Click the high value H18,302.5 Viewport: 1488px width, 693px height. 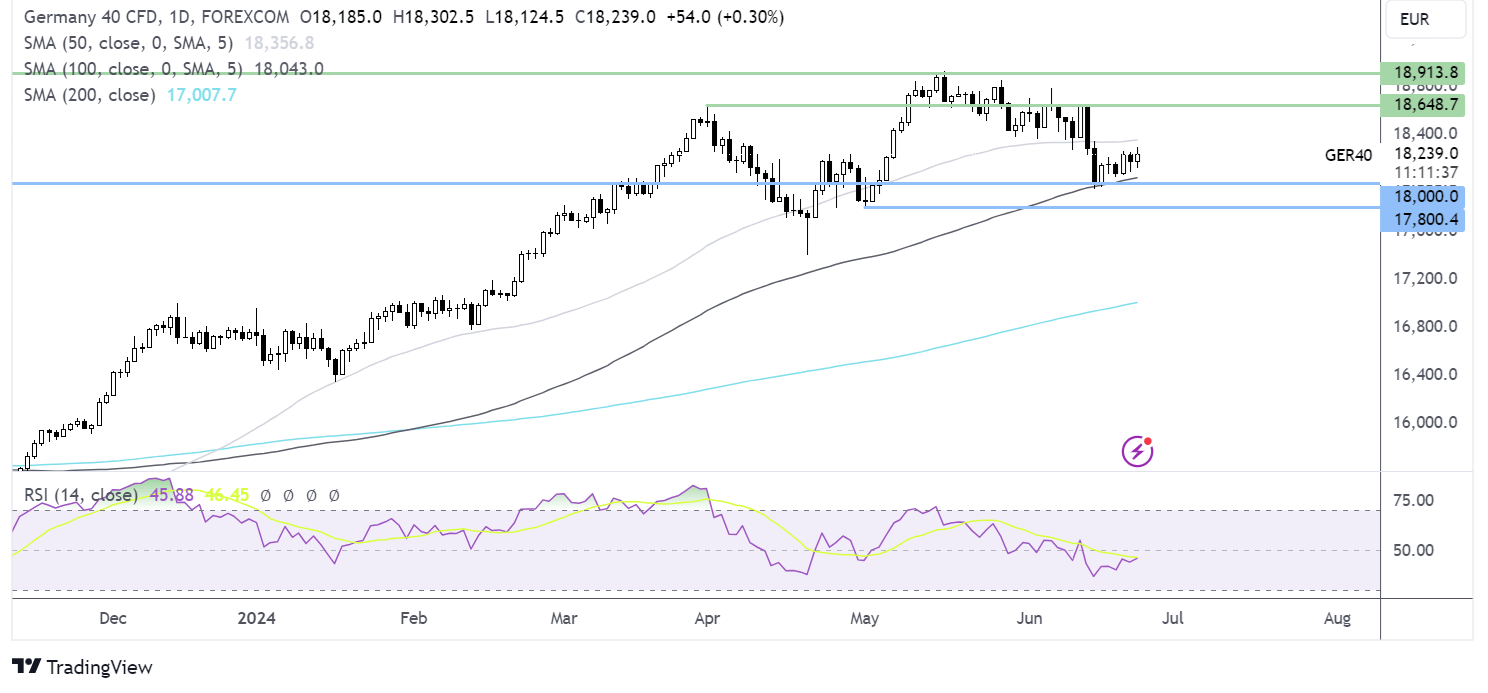coord(432,17)
